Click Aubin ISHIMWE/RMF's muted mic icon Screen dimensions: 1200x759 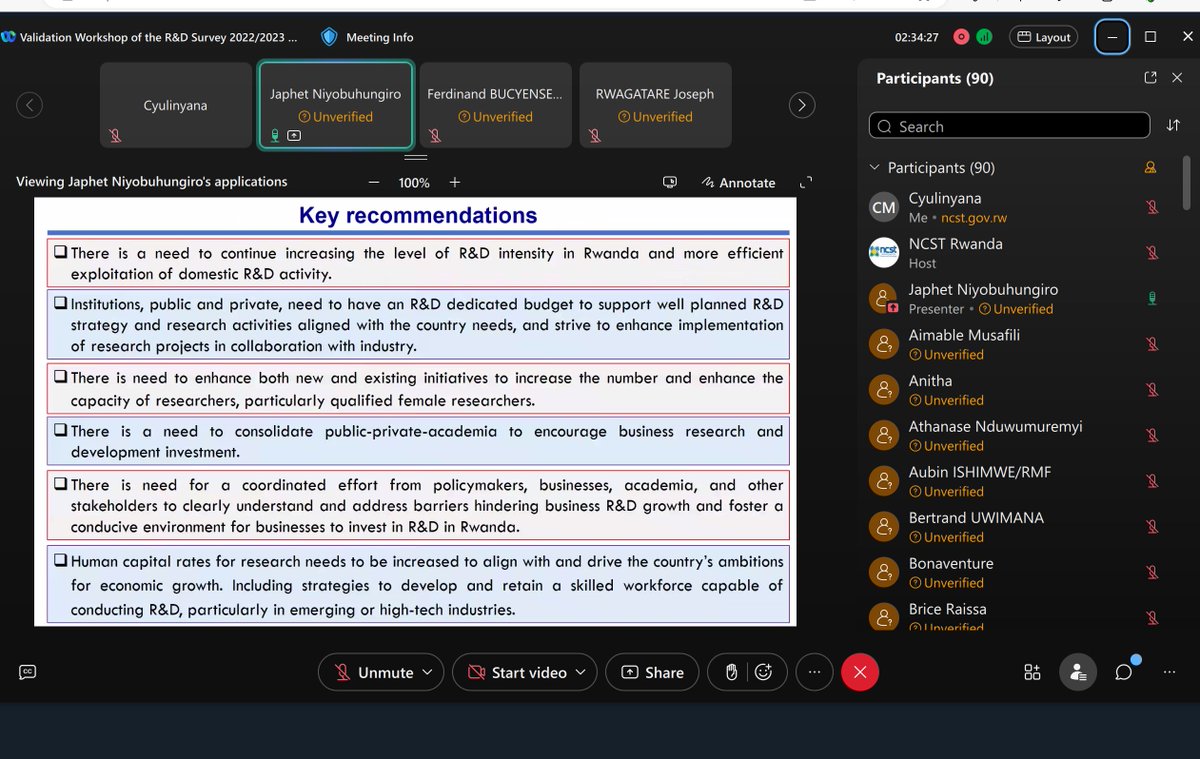[x=1152, y=481]
